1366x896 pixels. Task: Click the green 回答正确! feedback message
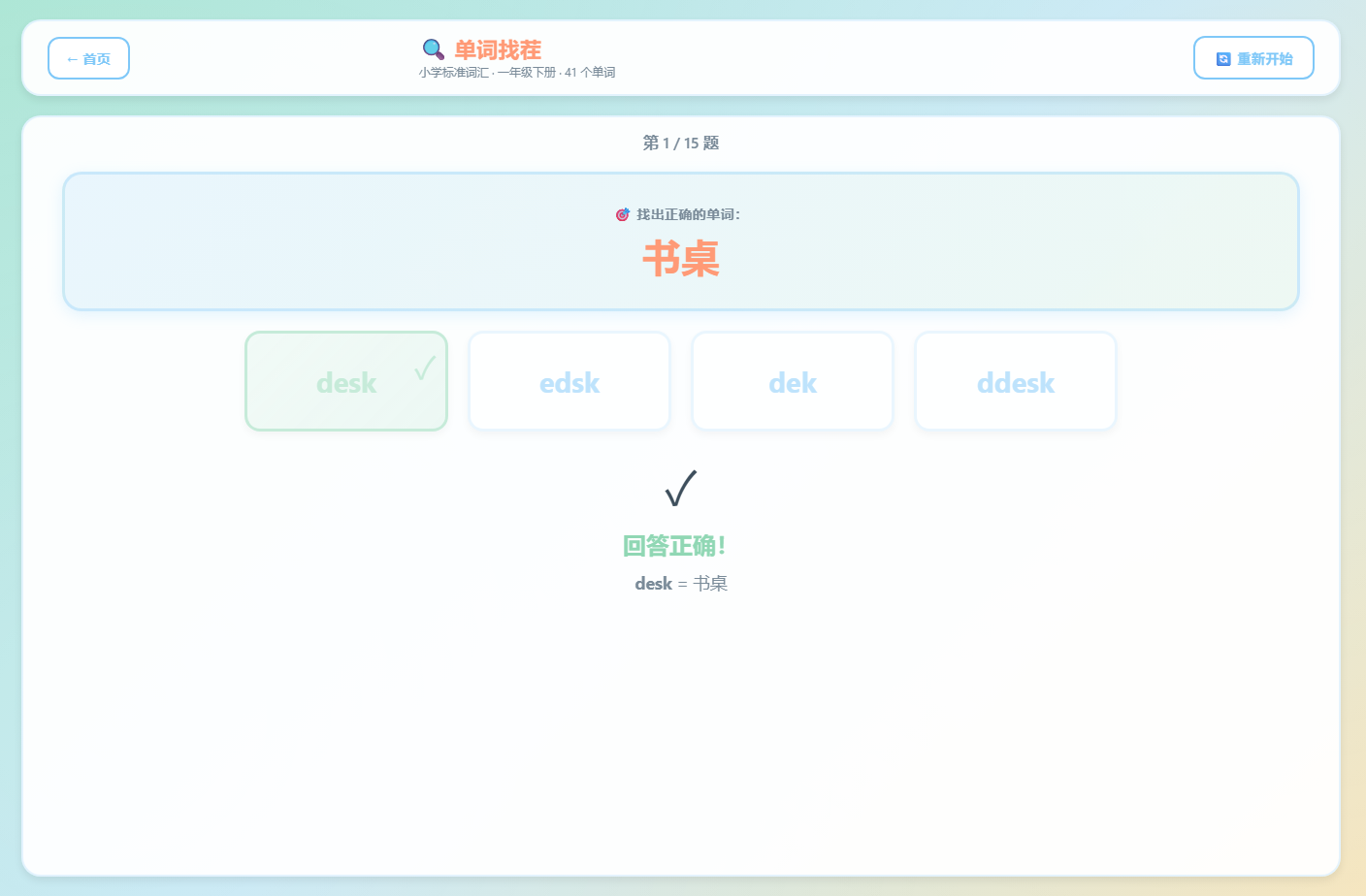click(x=674, y=546)
